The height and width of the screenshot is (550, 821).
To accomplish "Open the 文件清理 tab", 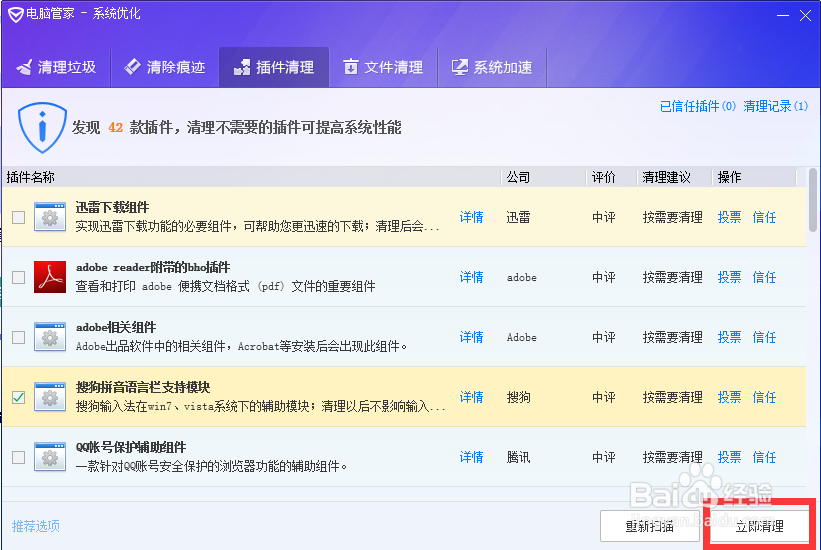I will click(x=383, y=67).
